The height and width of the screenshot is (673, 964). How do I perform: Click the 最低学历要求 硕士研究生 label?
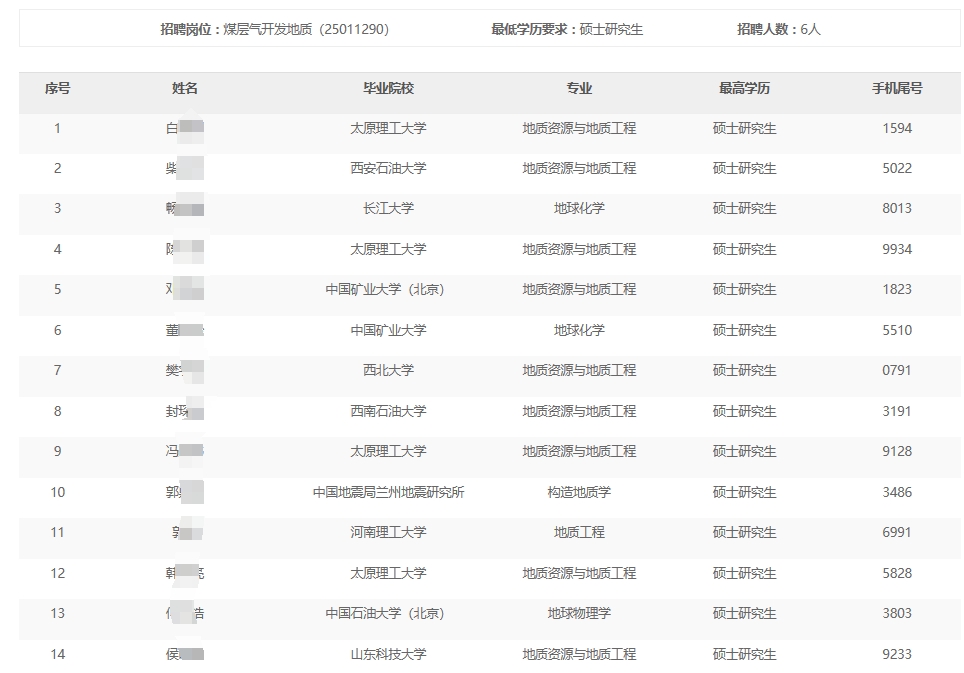(x=567, y=29)
